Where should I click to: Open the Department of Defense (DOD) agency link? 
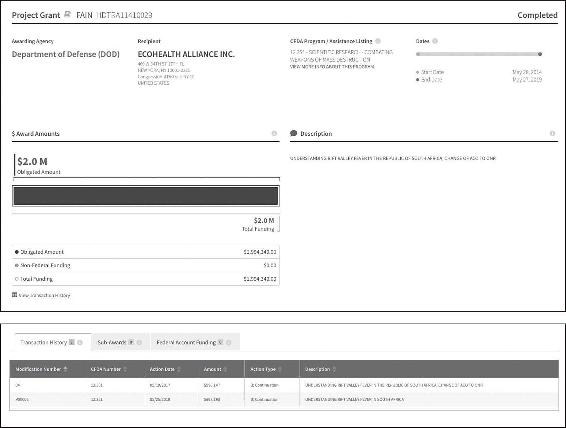[x=66, y=54]
